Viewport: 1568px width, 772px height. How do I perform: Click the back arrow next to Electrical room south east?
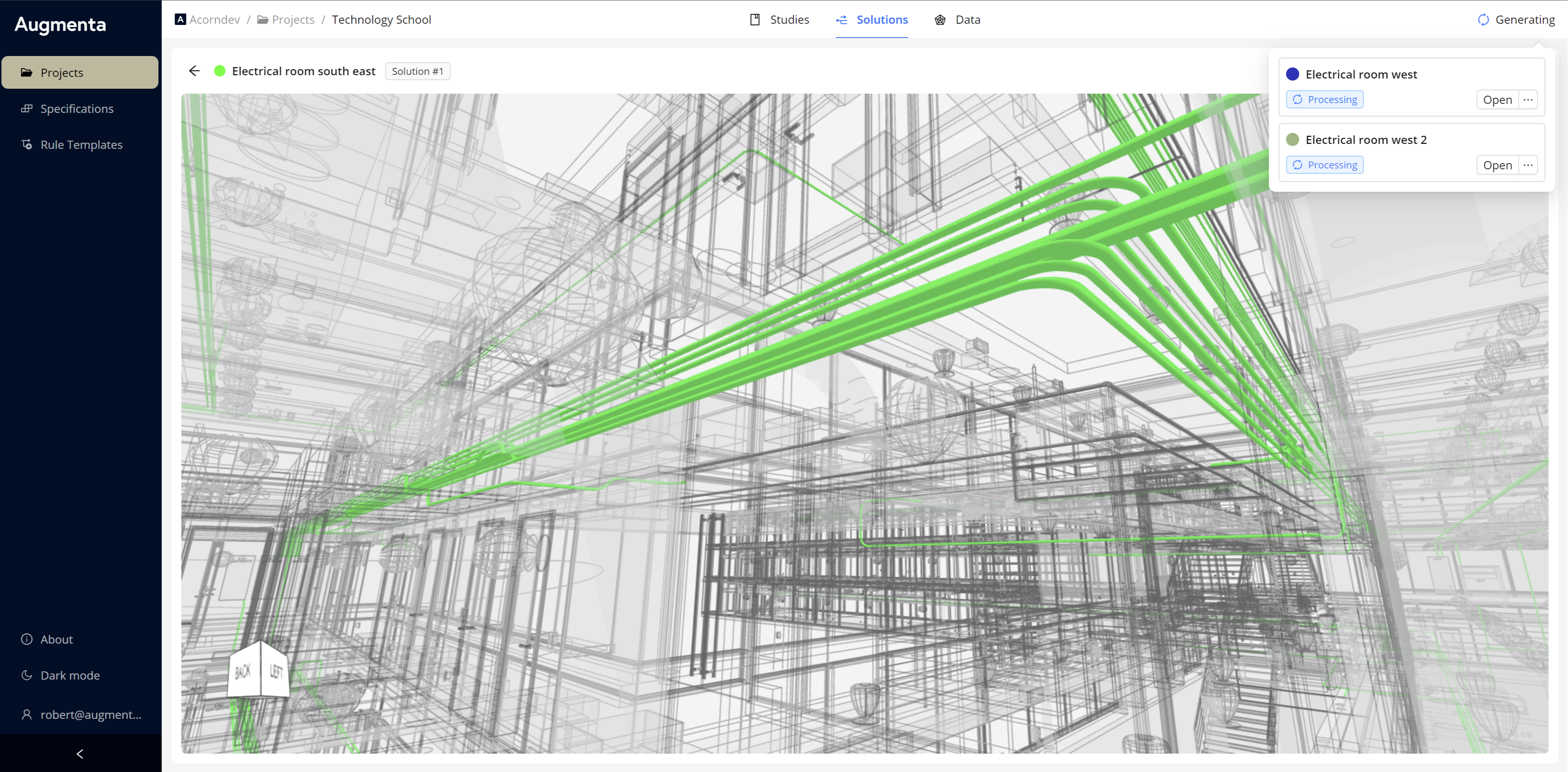point(194,71)
